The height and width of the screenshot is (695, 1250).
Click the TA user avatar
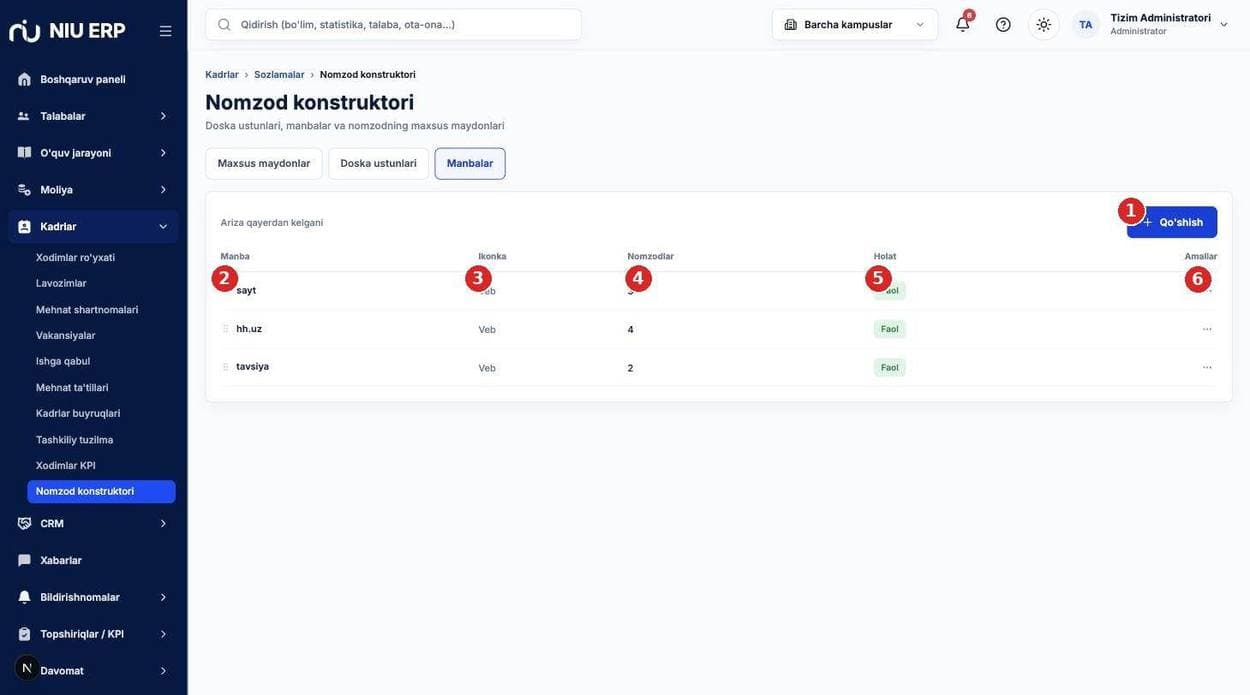(1086, 24)
